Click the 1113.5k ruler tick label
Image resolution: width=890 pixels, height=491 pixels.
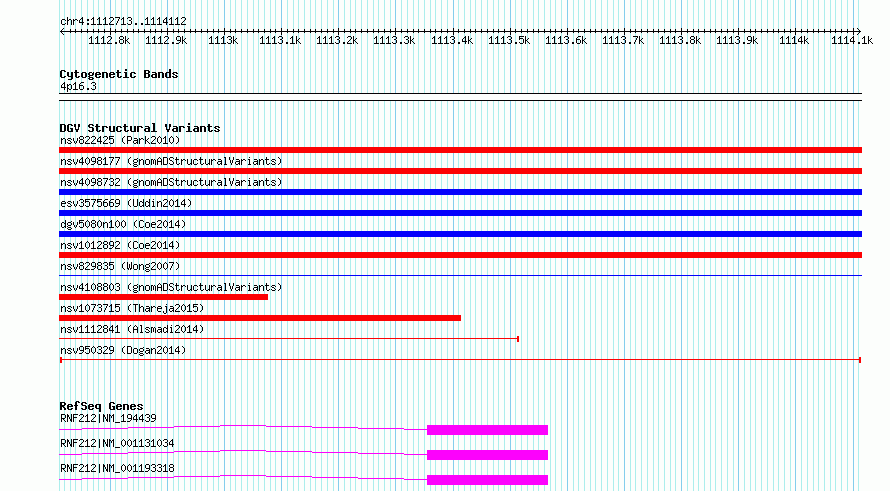click(x=509, y=40)
